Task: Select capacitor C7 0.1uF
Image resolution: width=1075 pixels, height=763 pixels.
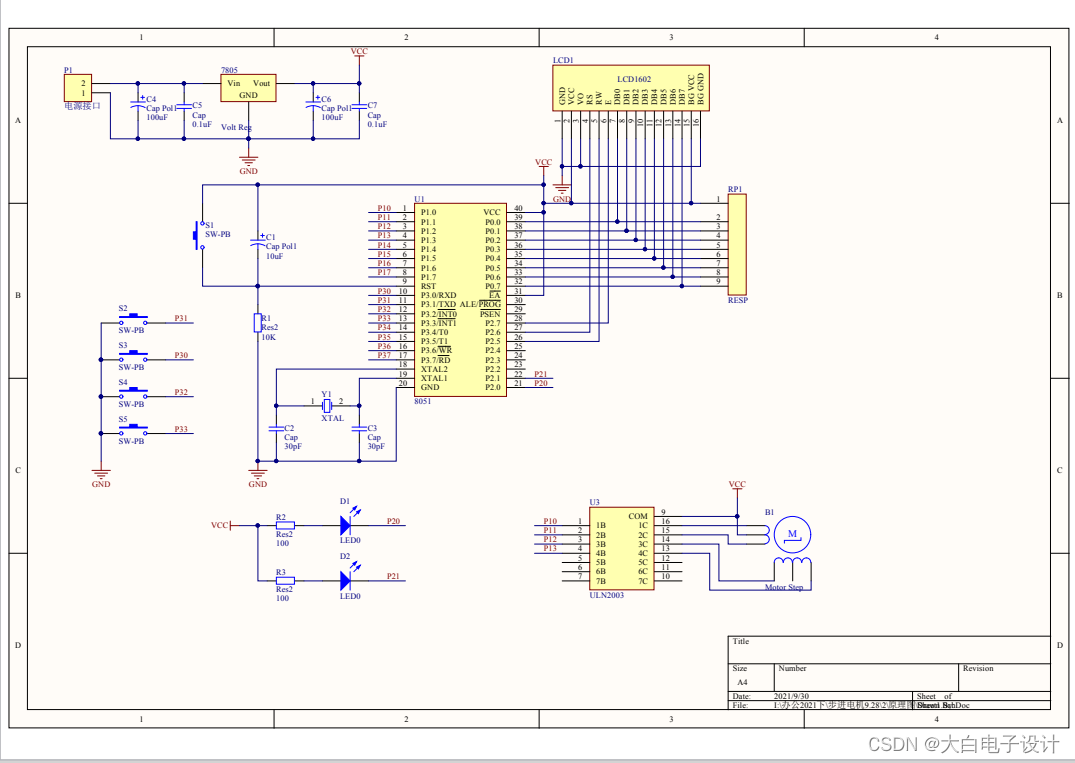Action: pyautogui.click(x=359, y=108)
